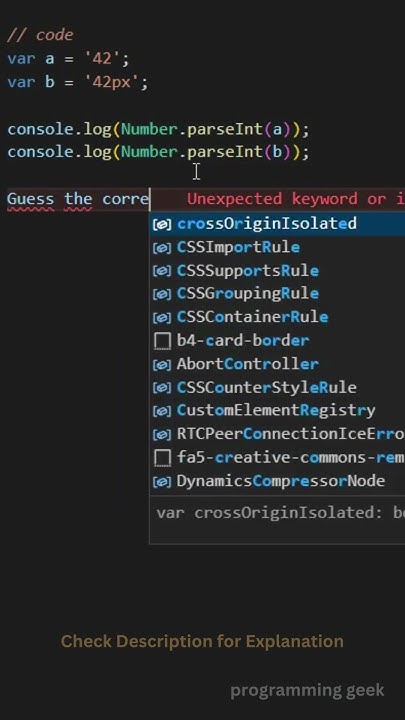Click the 'Guess' word with red squiggle
Viewport: 405px width, 720px height.
coord(30,200)
